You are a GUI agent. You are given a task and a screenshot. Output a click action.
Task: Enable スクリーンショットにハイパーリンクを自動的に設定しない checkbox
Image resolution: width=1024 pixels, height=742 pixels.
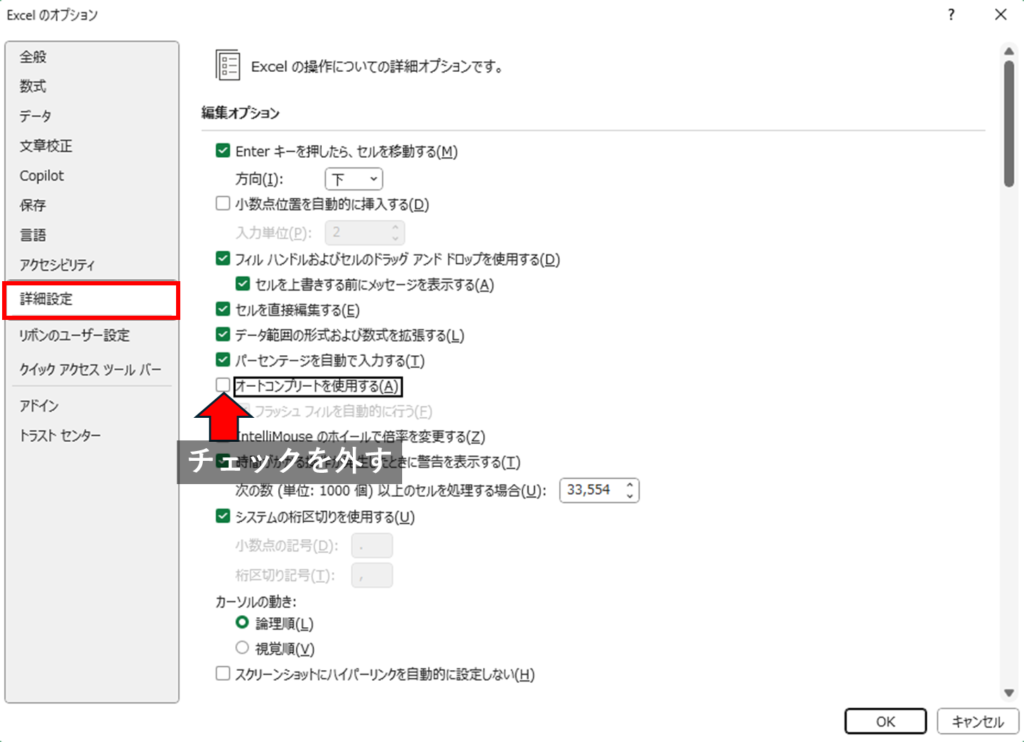click(x=223, y=673)
